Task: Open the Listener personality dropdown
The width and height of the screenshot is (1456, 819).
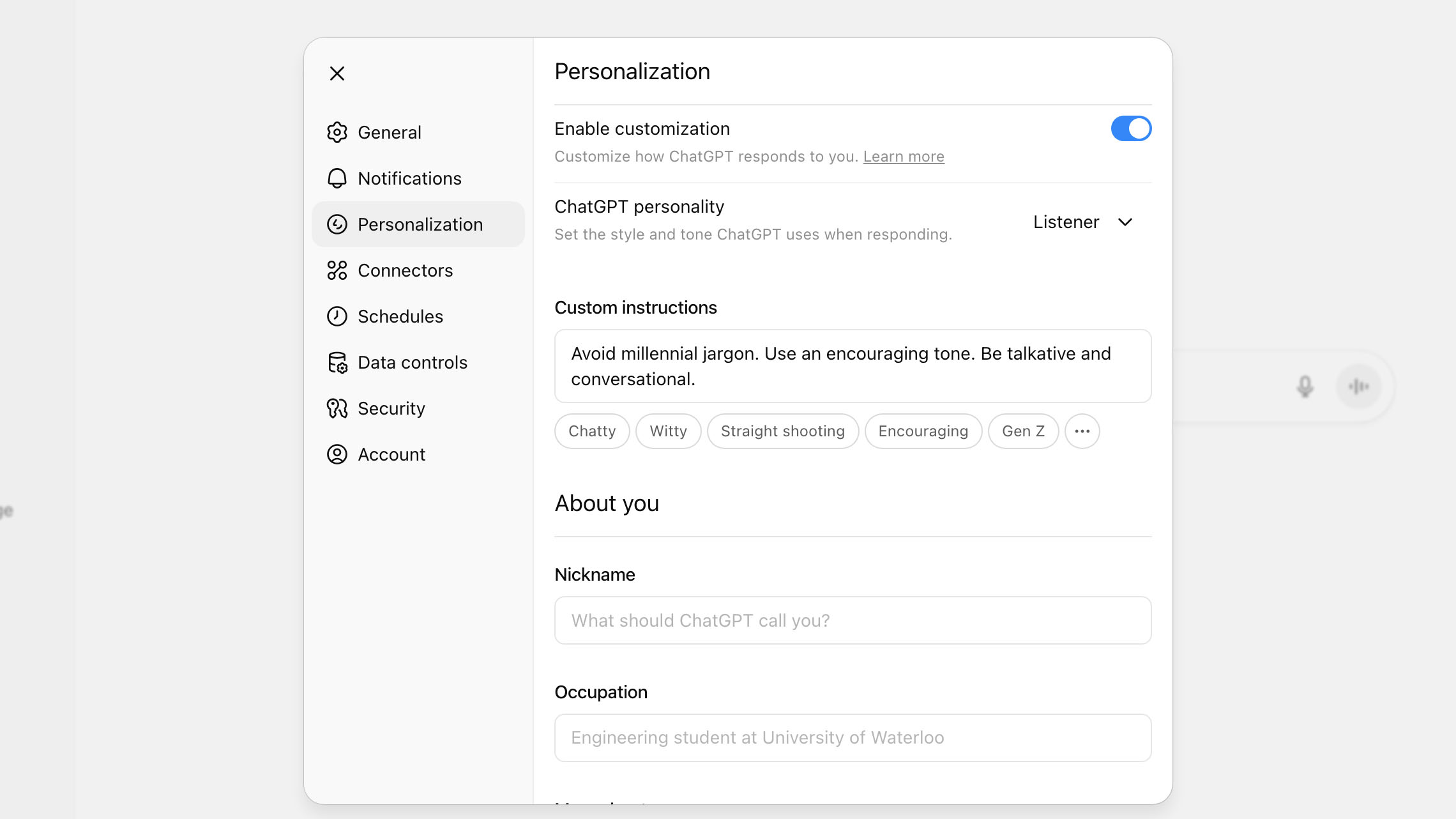Action: pos(1083,222)
